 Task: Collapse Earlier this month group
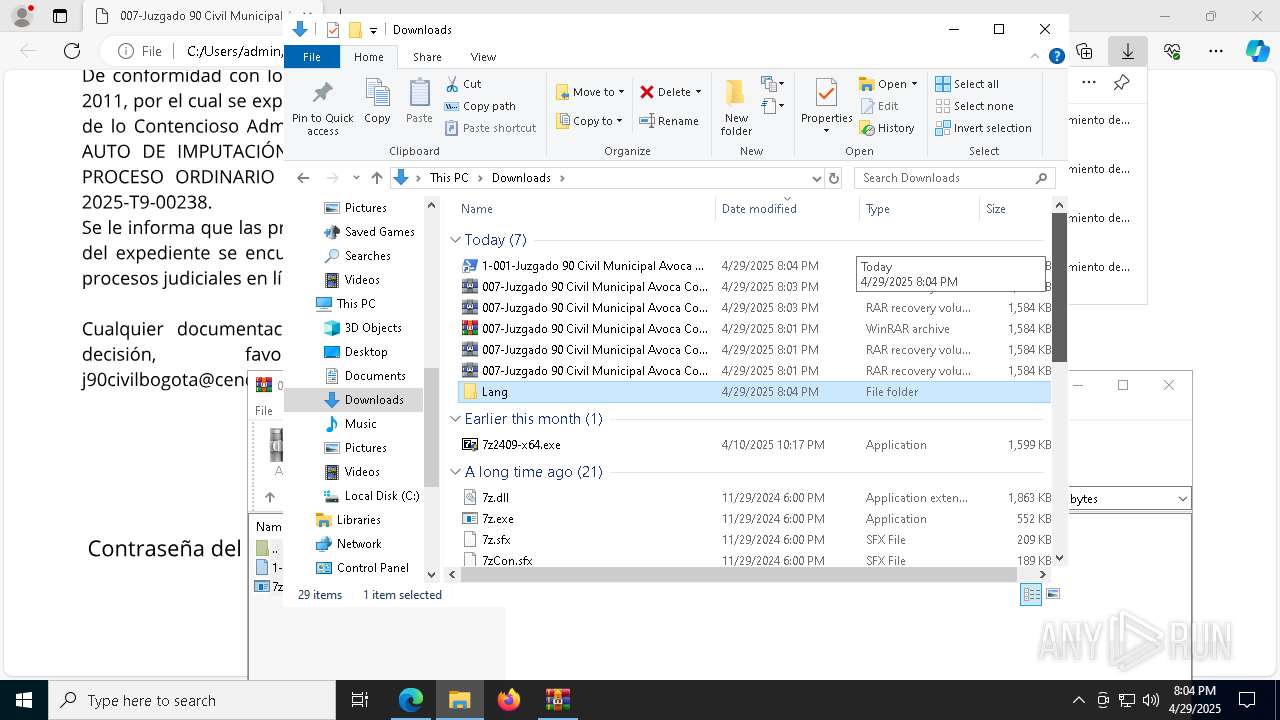455,419
